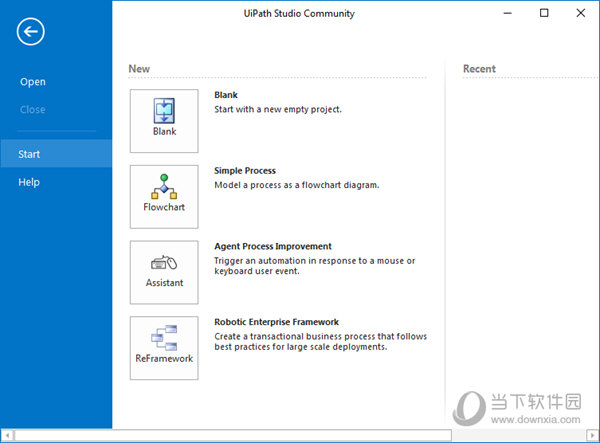This screenshot has width=600, height=443.
Task: Pick the Assistant template tile
Action: click(x=164, y=272)
